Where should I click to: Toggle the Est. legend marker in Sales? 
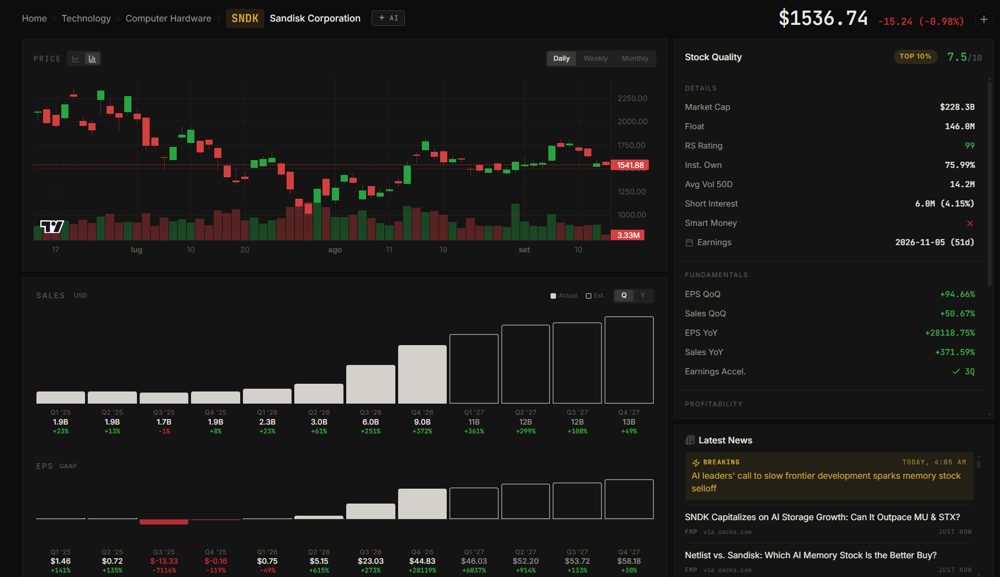(x=588, y=296)
